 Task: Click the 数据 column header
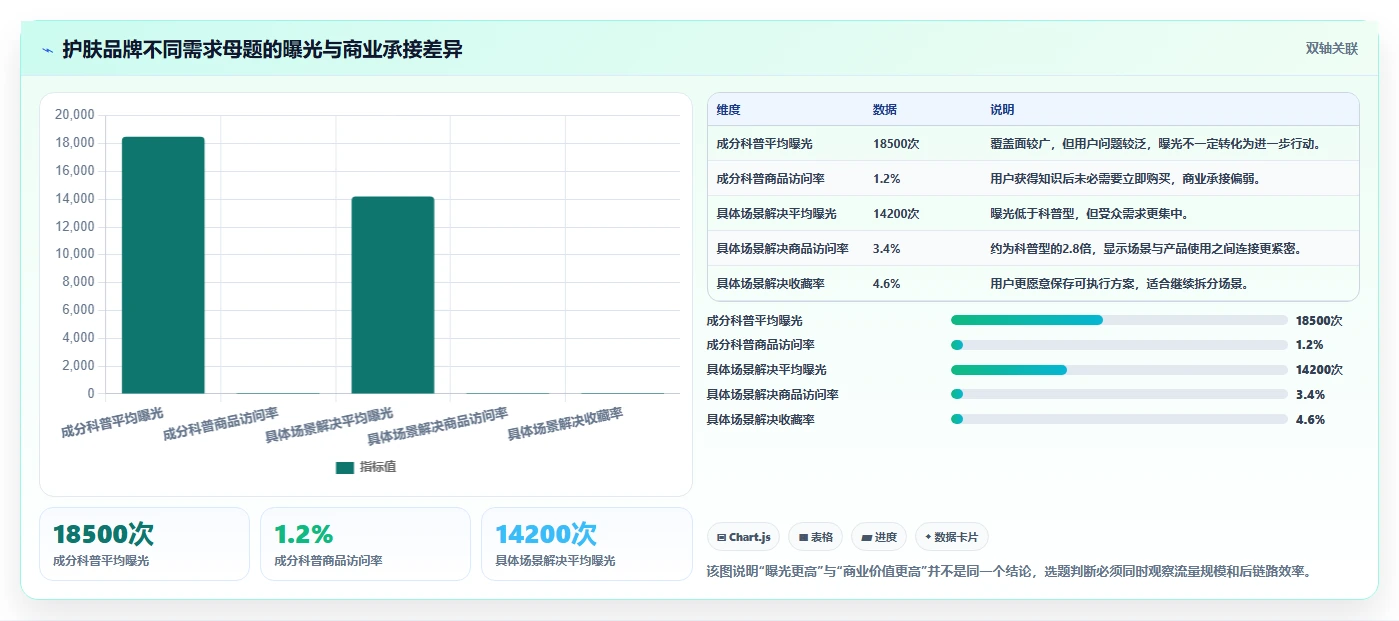coord(885,110)
